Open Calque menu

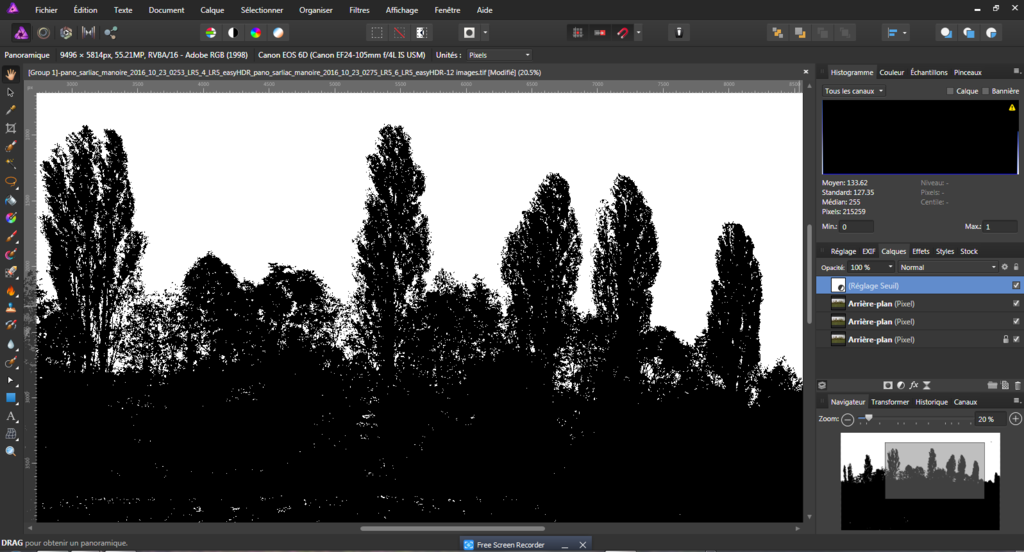[212, 10]
